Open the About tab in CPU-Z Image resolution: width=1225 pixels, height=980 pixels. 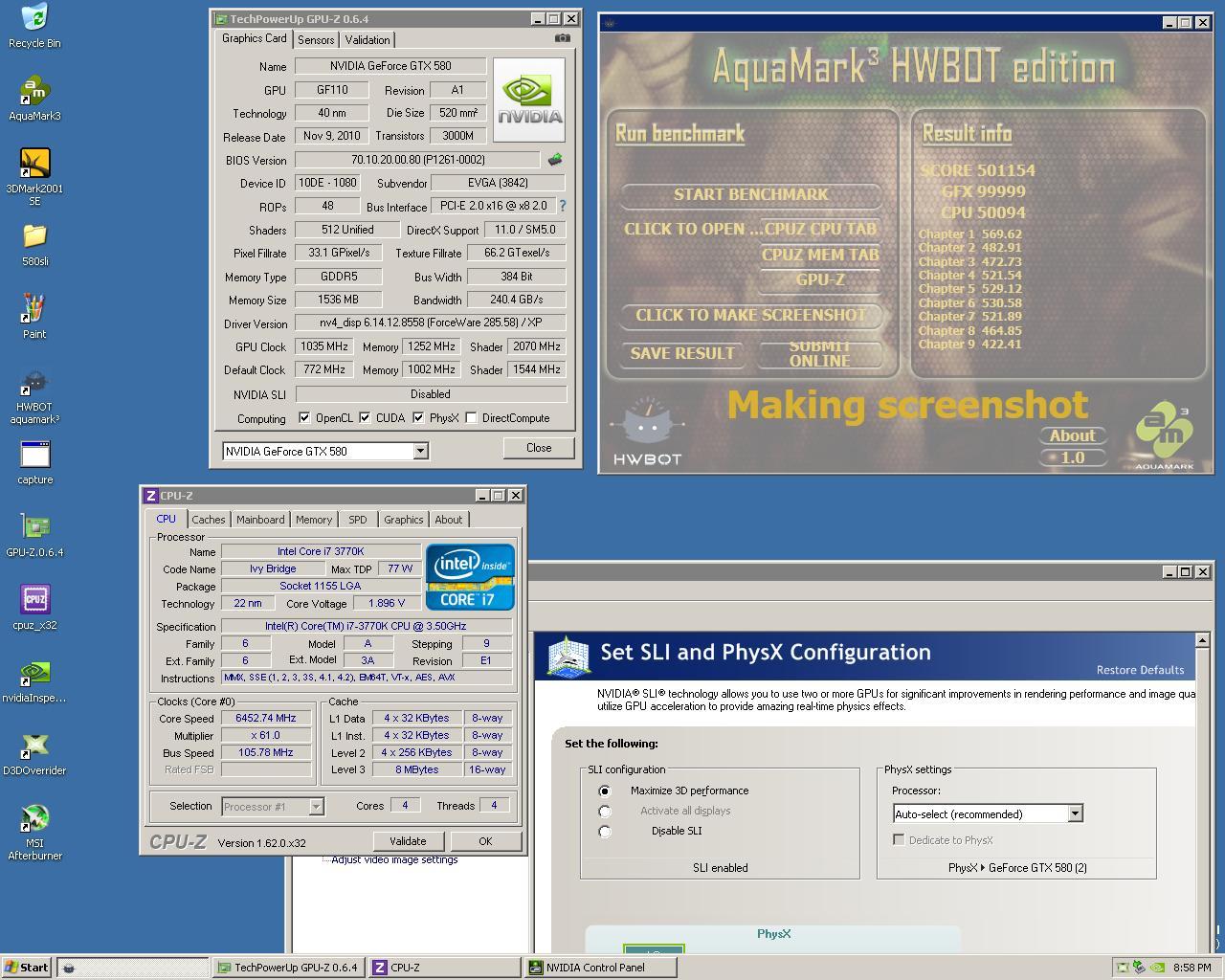click(x=449, y=520)
